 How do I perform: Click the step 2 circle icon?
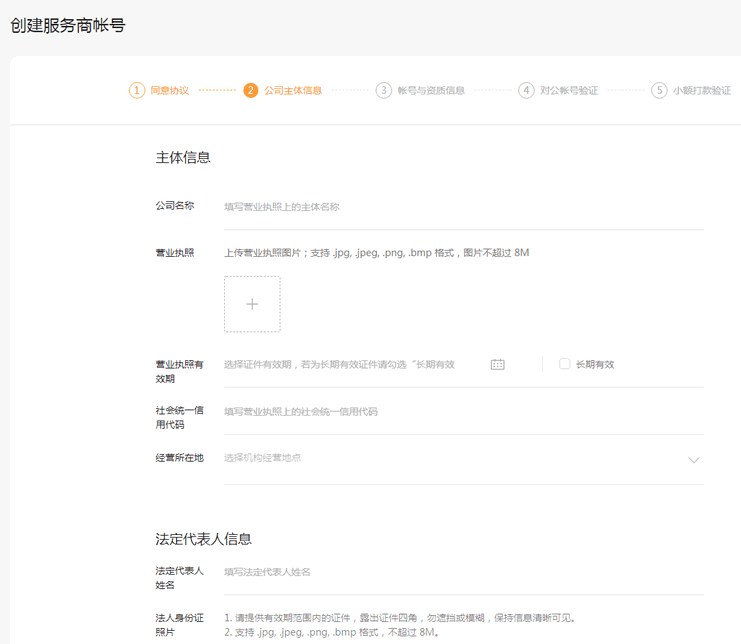point(250,90)
